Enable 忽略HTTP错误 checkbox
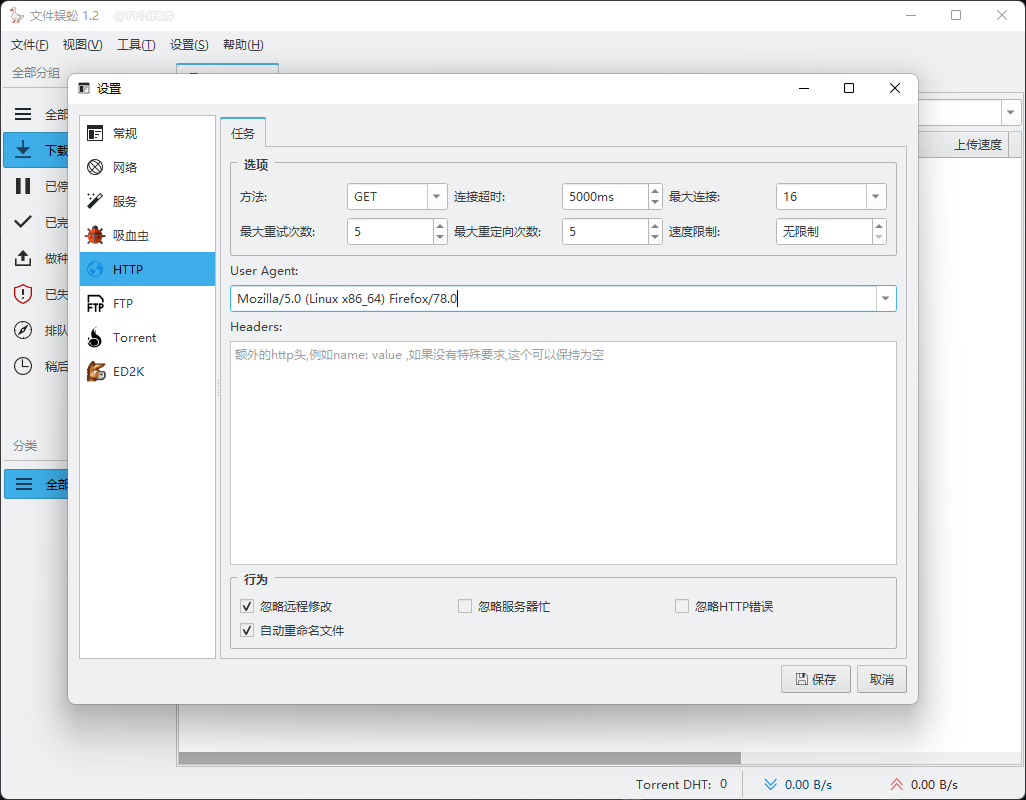 coord(682,606)
